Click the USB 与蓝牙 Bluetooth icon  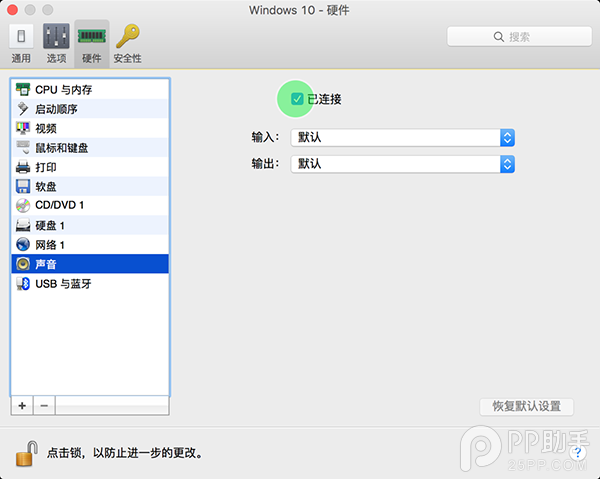[x=23, y=283]
